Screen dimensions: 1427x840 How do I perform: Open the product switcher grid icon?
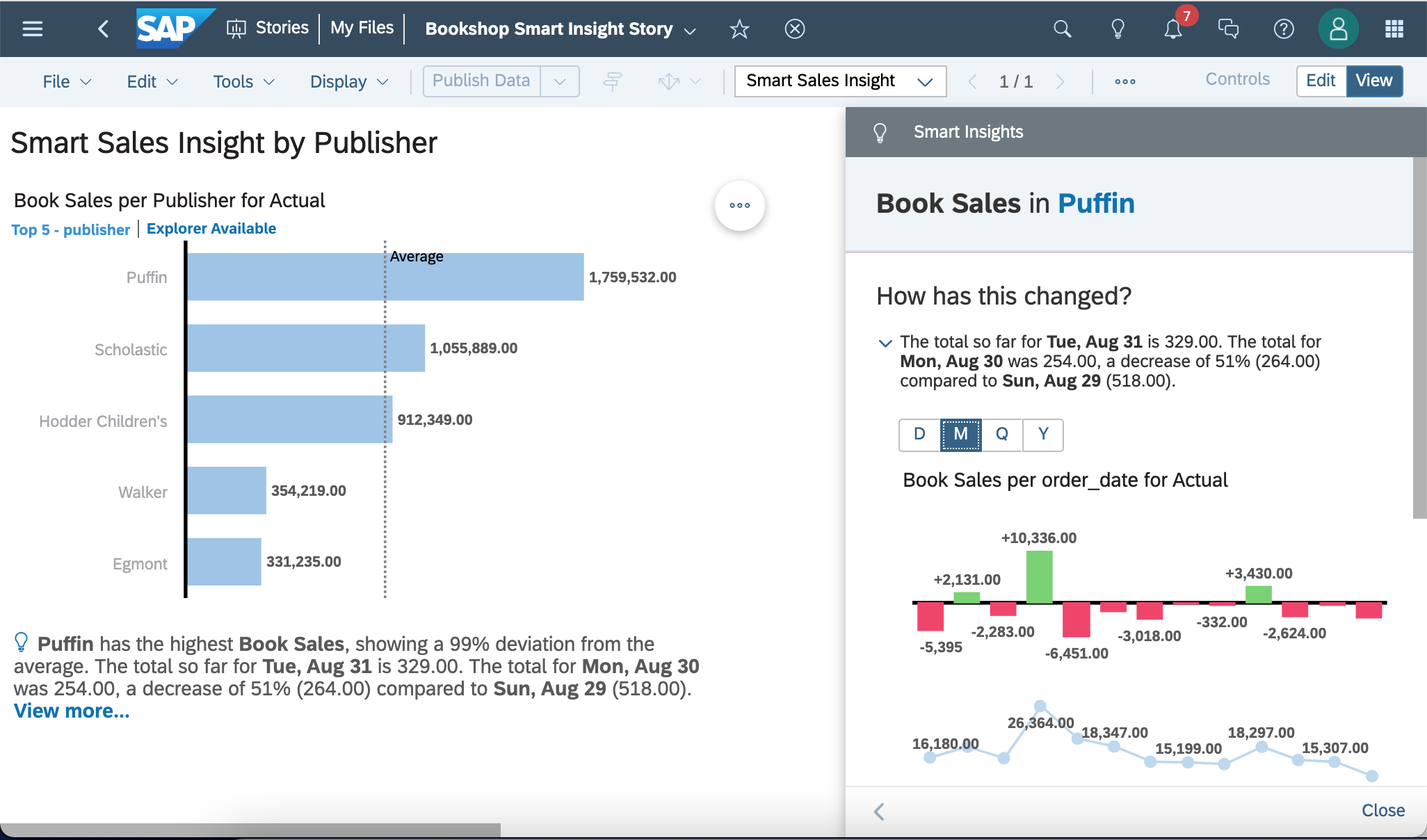pos(1394,29)
